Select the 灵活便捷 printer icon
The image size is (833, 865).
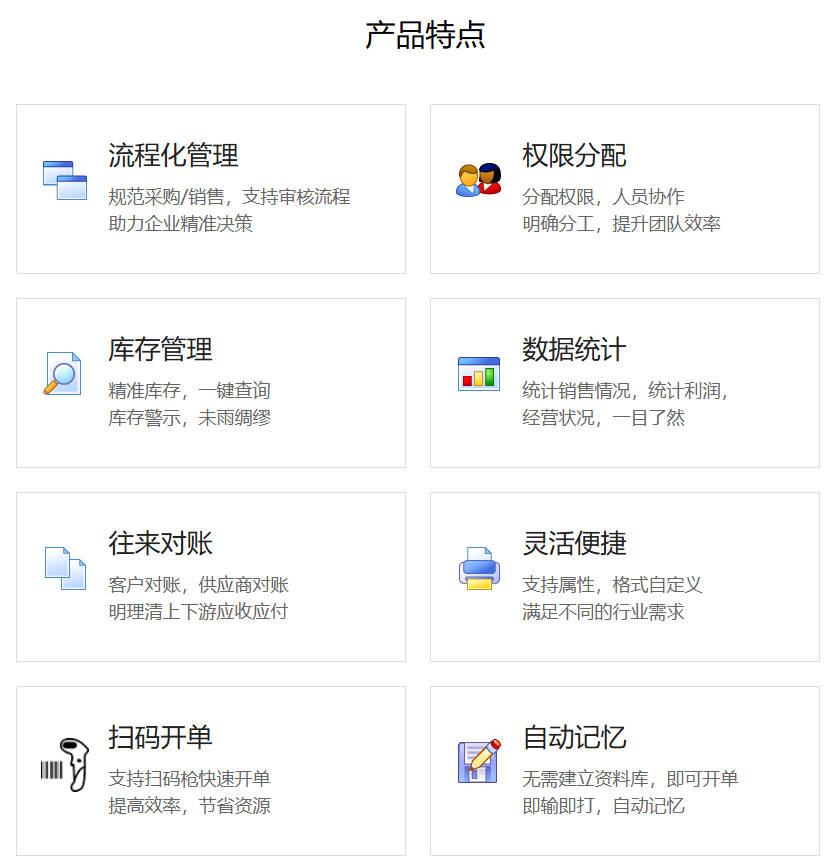click(x=477, y=567)
